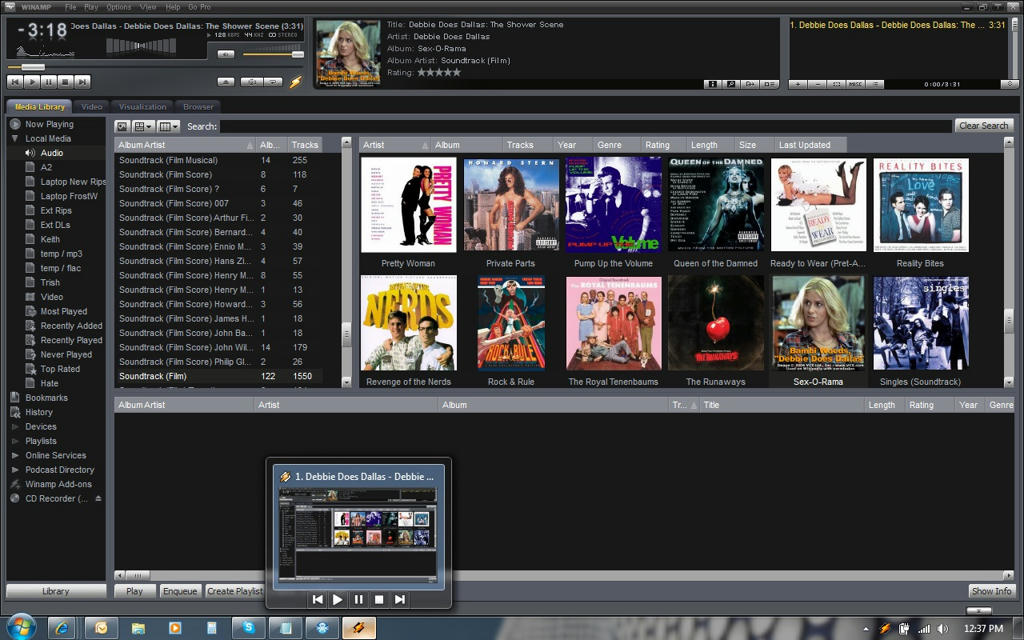Screen dimensions: 1024x640
Task: Switch to the Visualization tab
Action: [x=143, y=106]
